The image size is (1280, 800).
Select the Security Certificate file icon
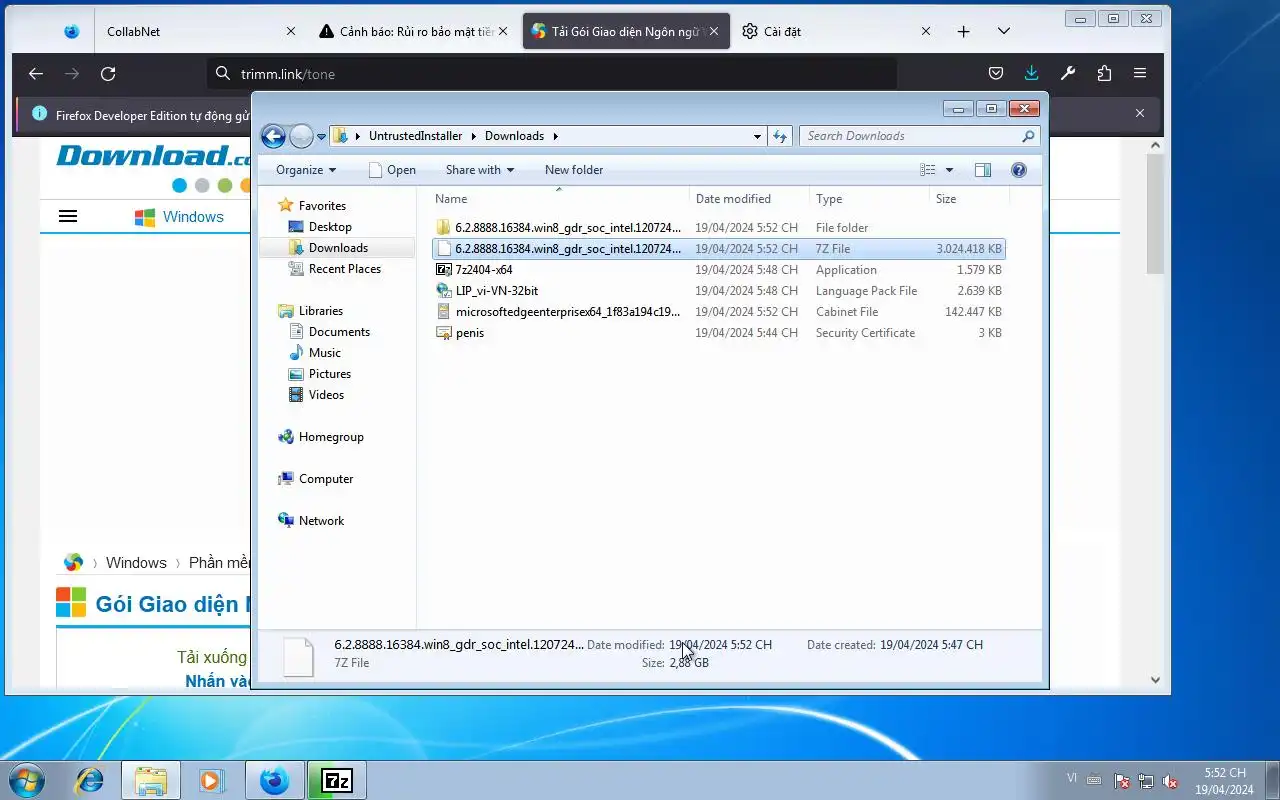pos(444,333)
